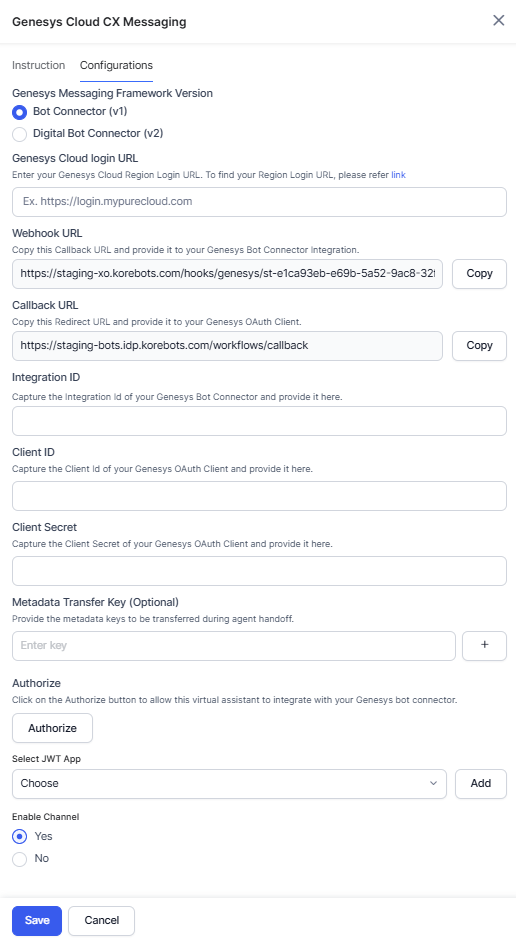Save the channel configuration
This screenshot has height=941, width=516.
pyautogui.click(x=37, y=921)
